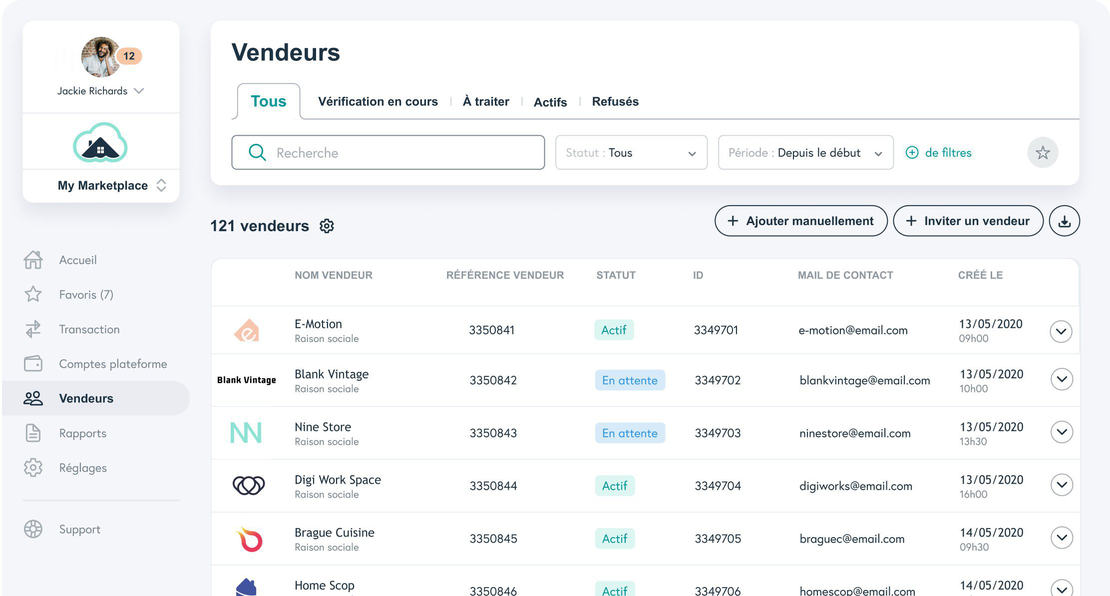Click the Blank Vintage vendor logo
The image size is (1110, 596).
point(246,380)
